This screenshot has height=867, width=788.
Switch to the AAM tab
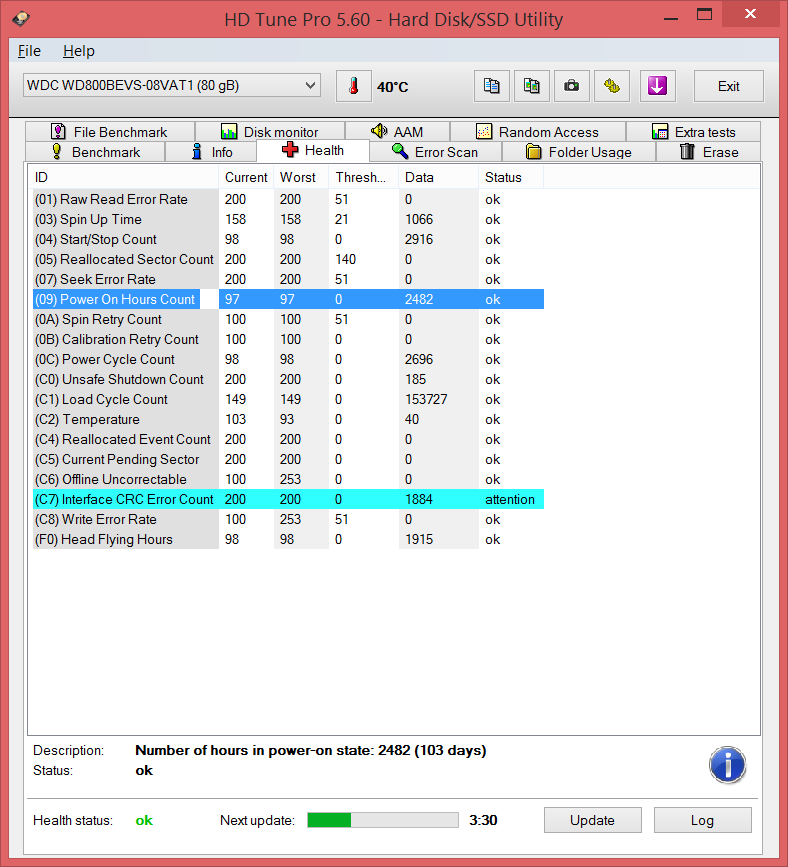tap(397, 132)
